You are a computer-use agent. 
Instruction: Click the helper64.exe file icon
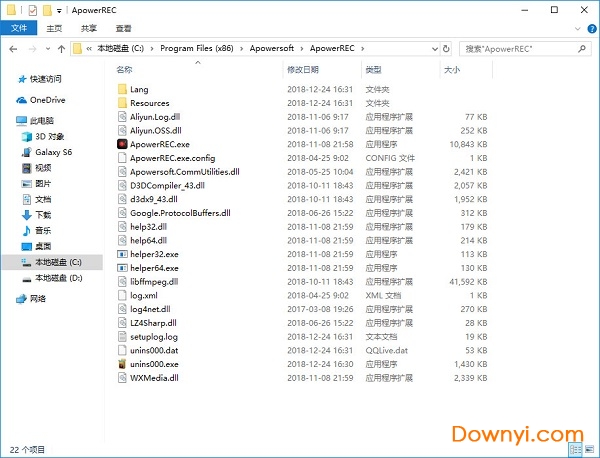[122, 268]
